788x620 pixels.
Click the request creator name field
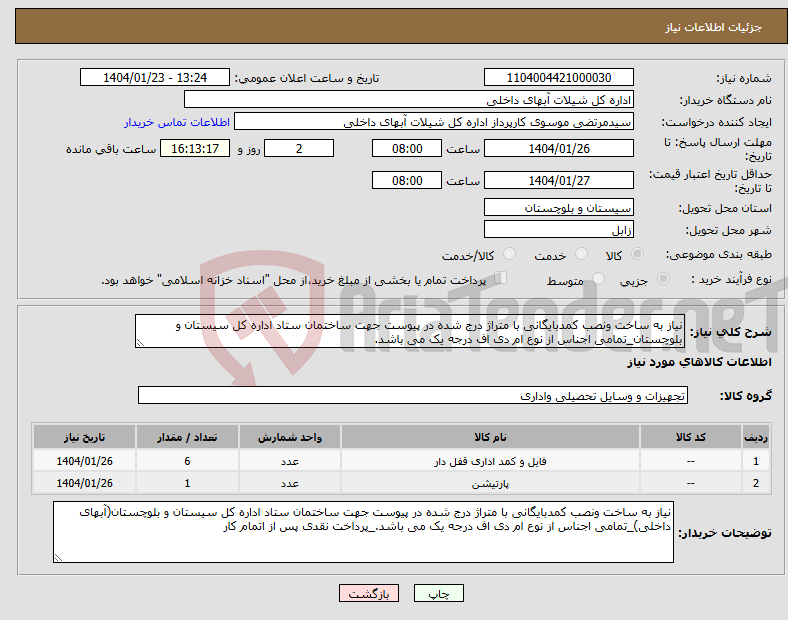click(434, 122)
